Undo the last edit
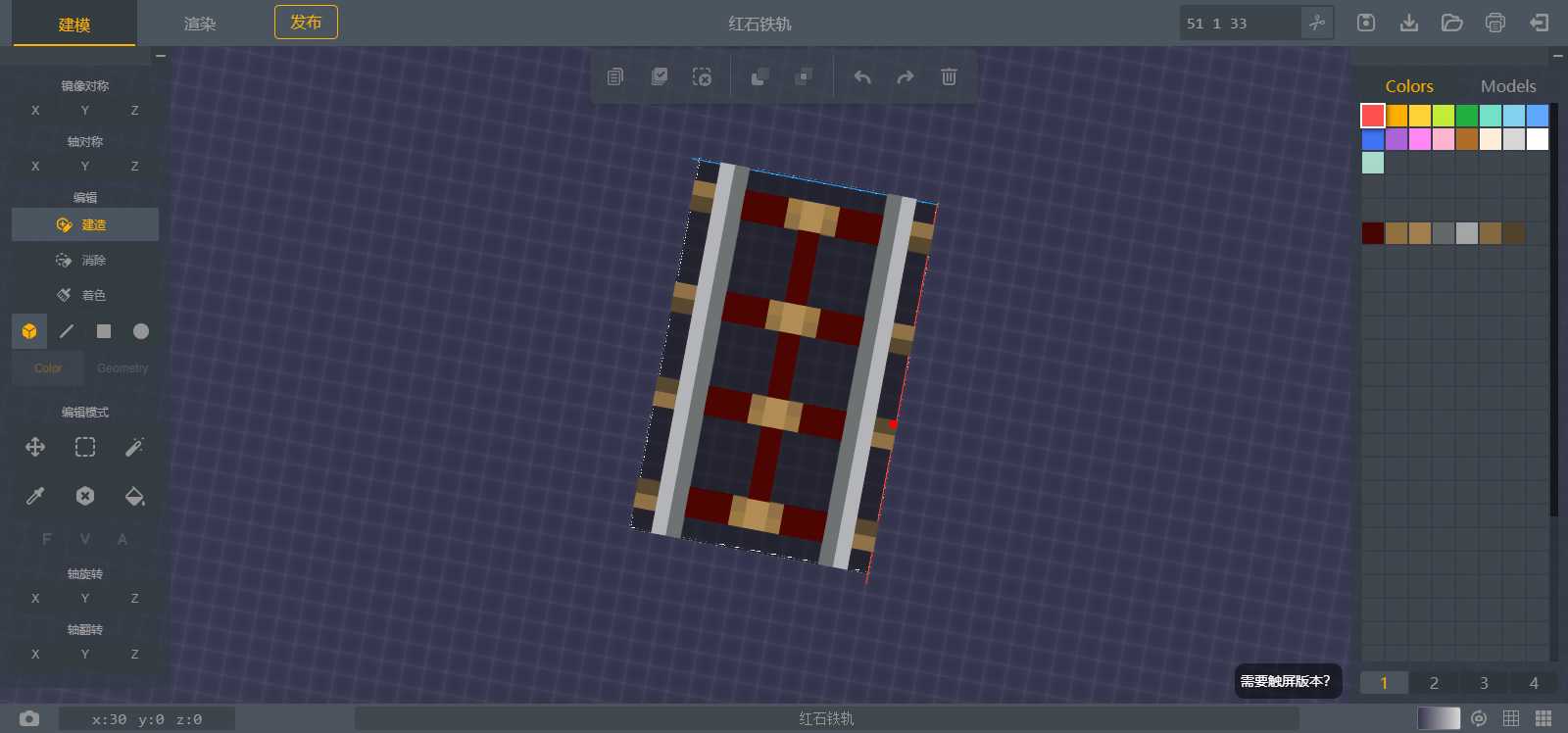Image resolution: width=1568 pixels, height=733 pixels. 862,76
